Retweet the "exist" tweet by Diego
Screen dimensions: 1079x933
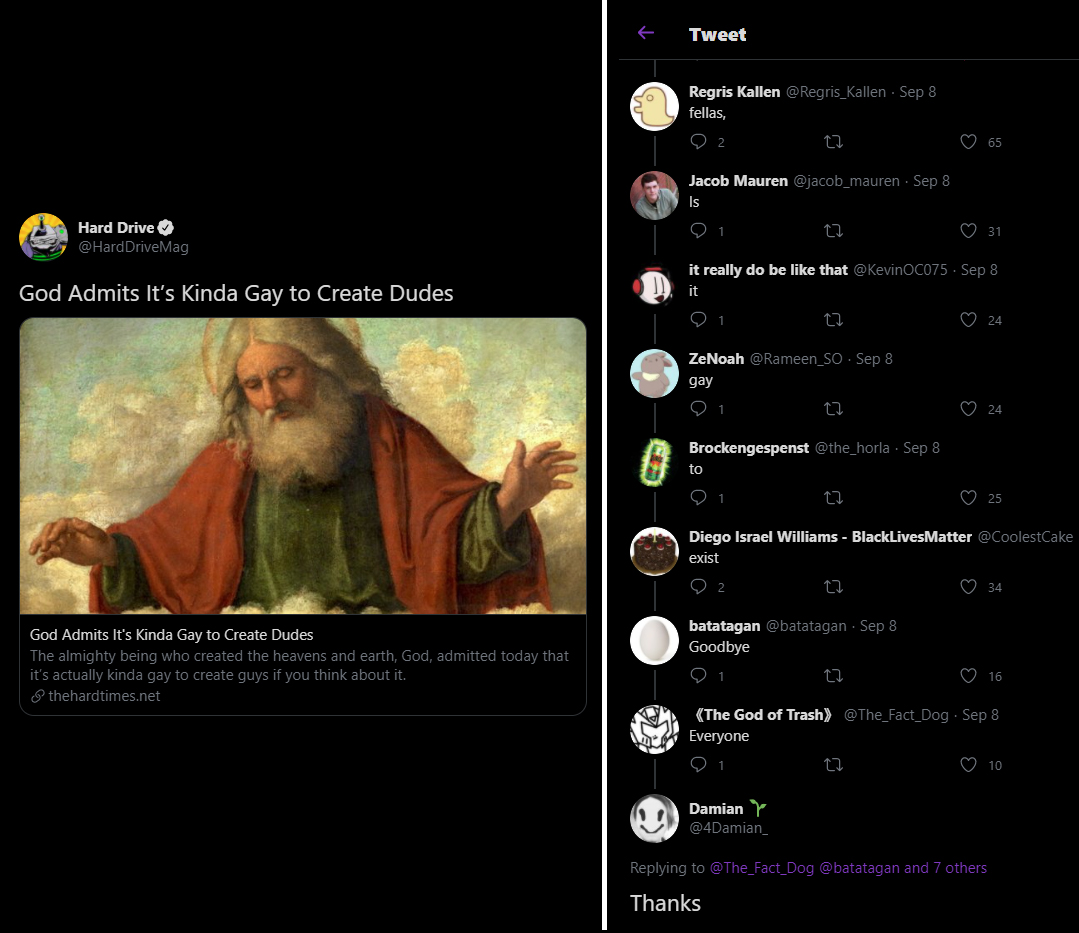832,587
